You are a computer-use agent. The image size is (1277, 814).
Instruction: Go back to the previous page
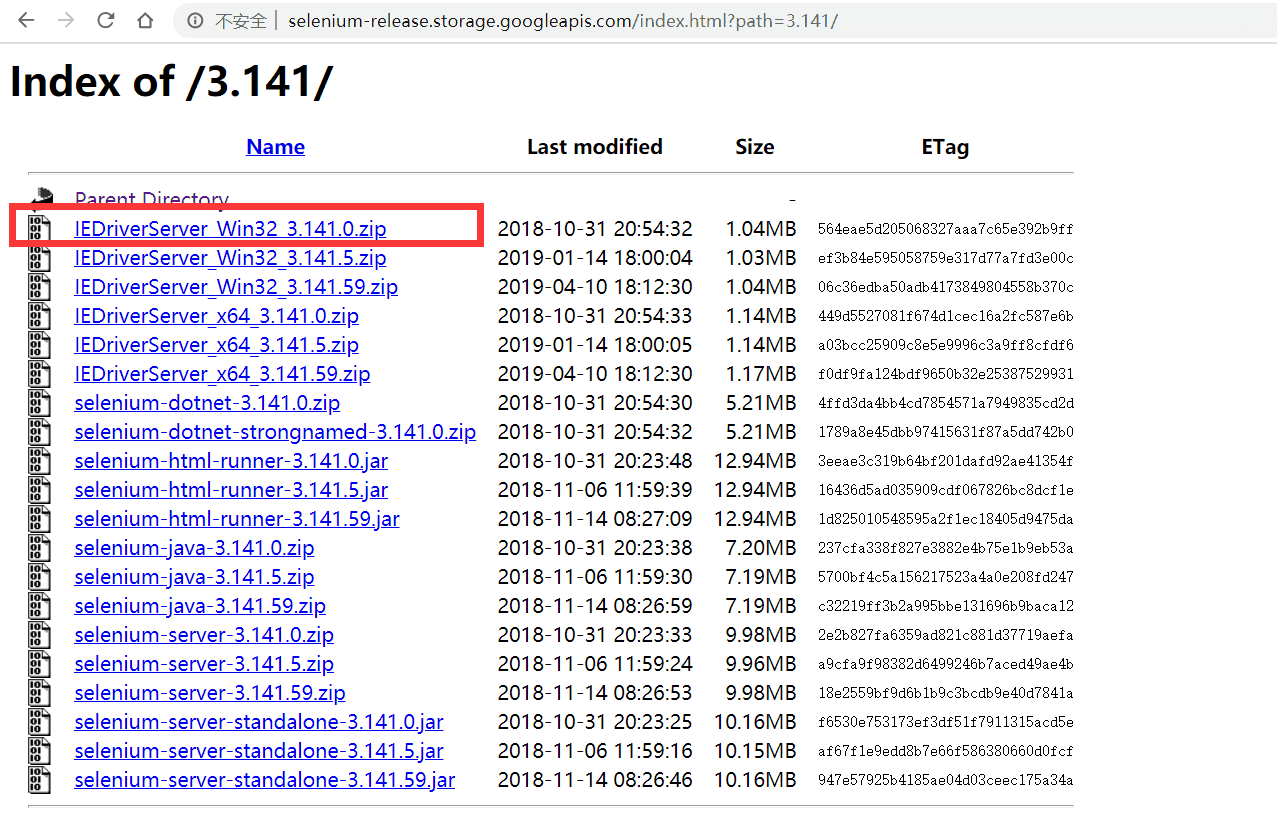[26, 20]
